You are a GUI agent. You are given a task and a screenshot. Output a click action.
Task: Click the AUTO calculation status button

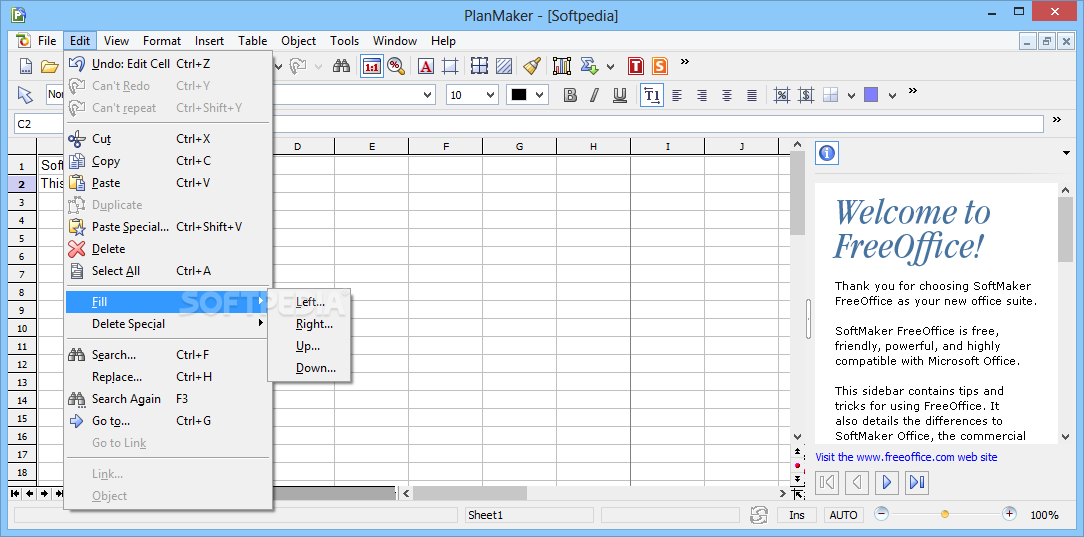843,515
